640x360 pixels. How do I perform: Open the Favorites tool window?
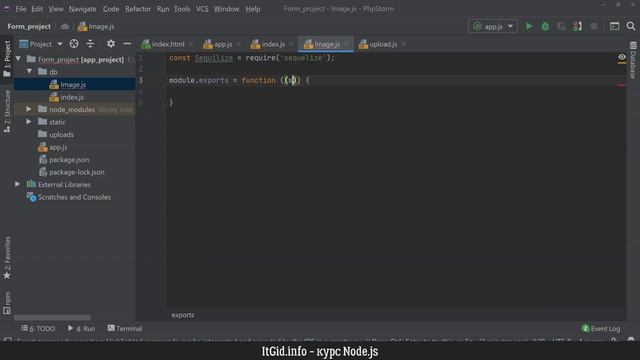[7, 258]
